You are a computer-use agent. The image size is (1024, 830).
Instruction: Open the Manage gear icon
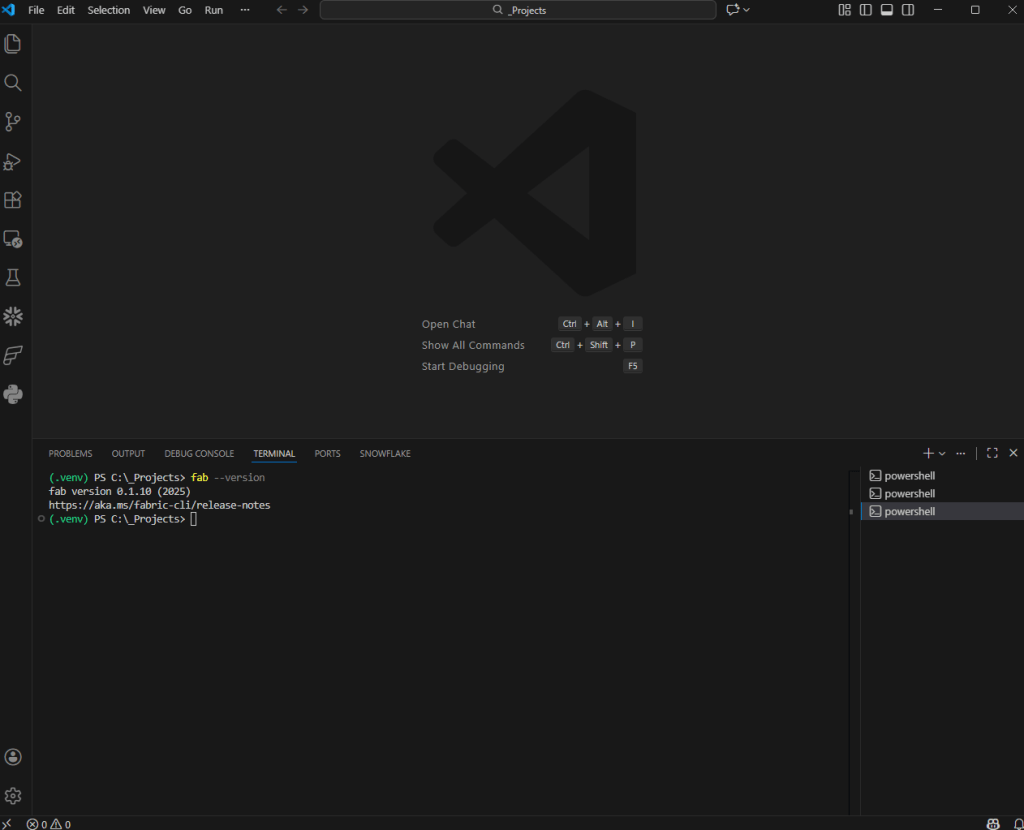pos(13,796)
